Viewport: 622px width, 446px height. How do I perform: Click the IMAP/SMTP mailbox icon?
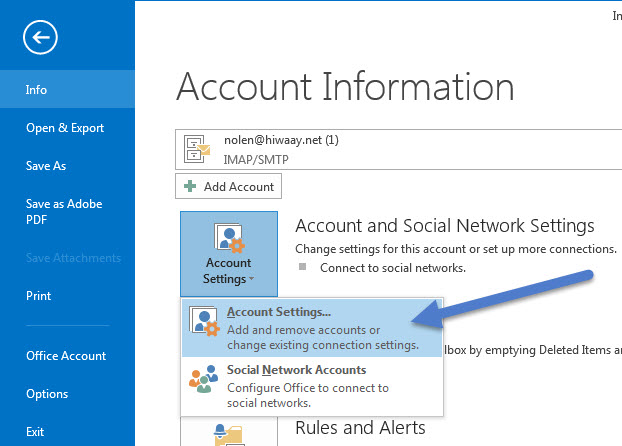pyautogui.click(x=197, y=149)
